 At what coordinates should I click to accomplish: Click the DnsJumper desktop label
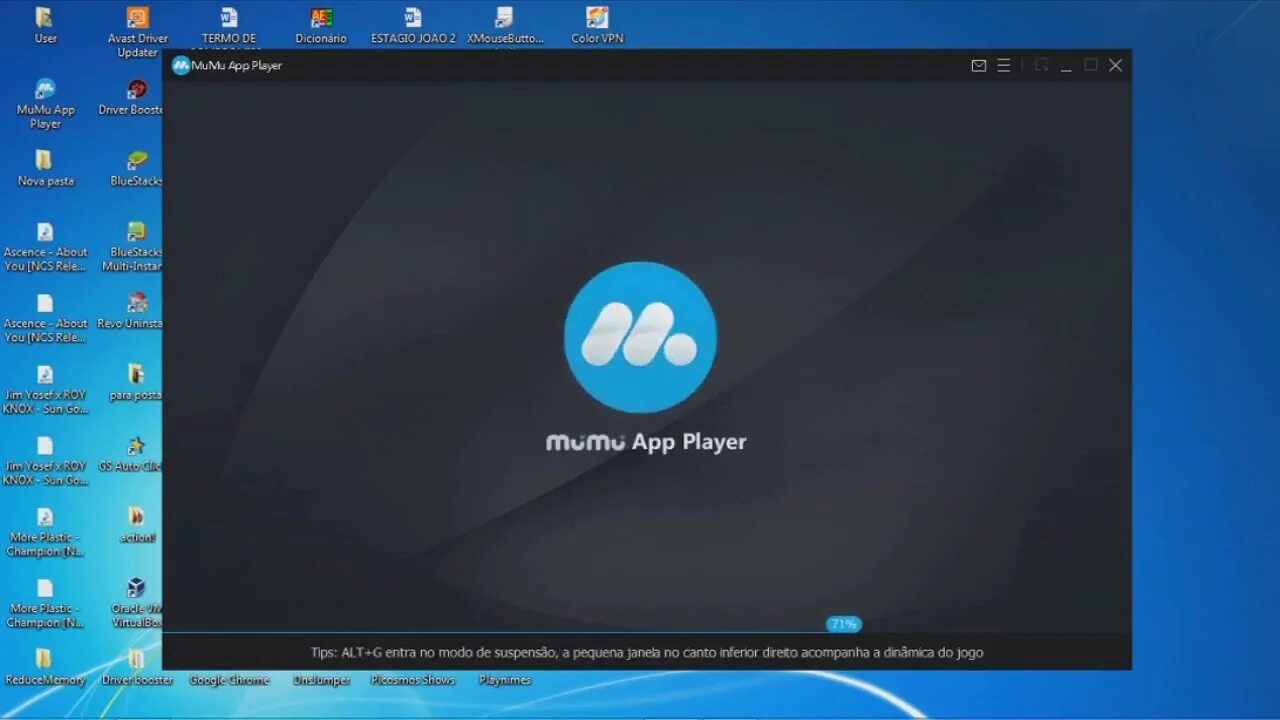(x=321, y=680)
